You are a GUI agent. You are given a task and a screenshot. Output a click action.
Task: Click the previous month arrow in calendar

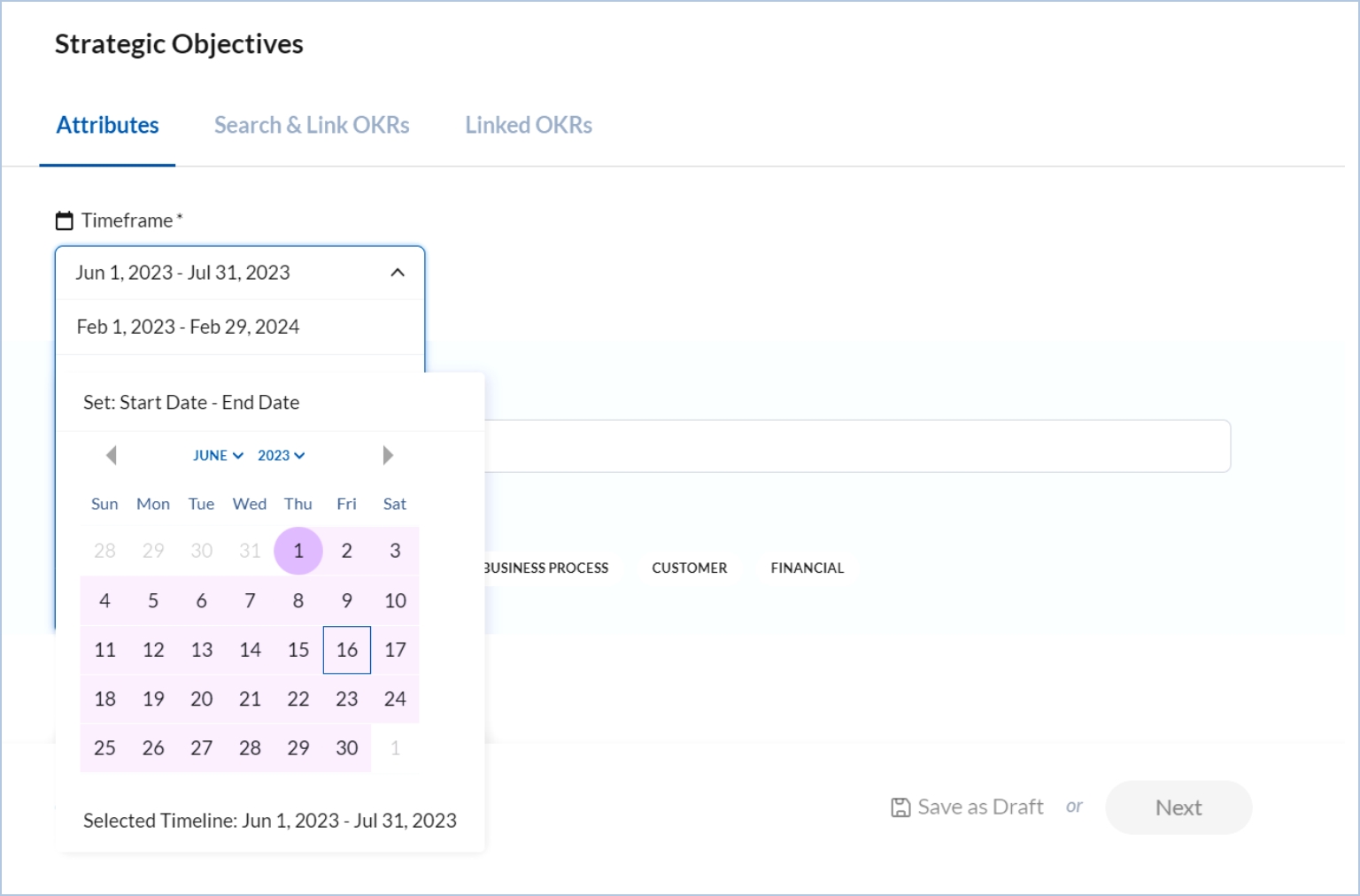(112, 455)
